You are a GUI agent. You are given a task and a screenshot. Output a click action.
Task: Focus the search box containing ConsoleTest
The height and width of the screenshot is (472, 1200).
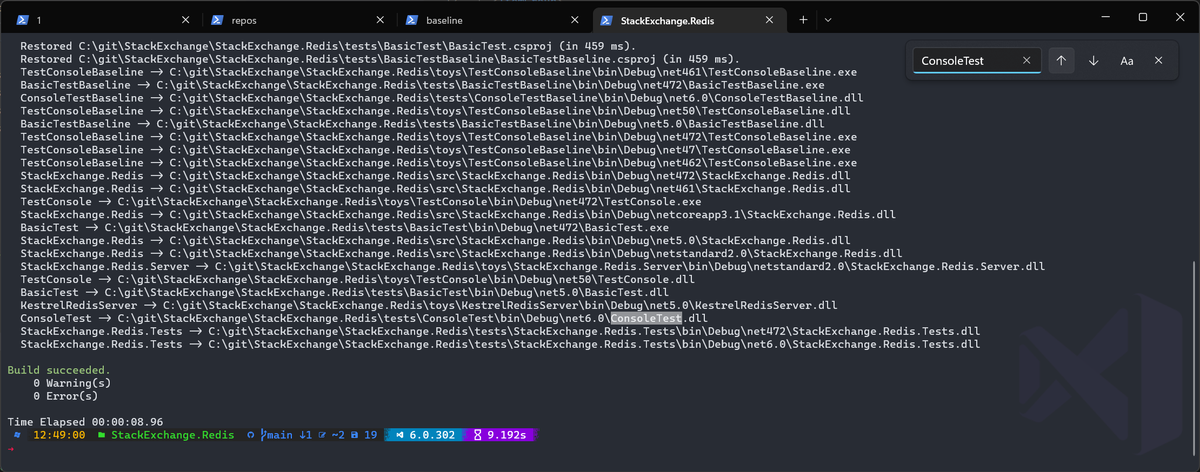click(x=977, y=61)
